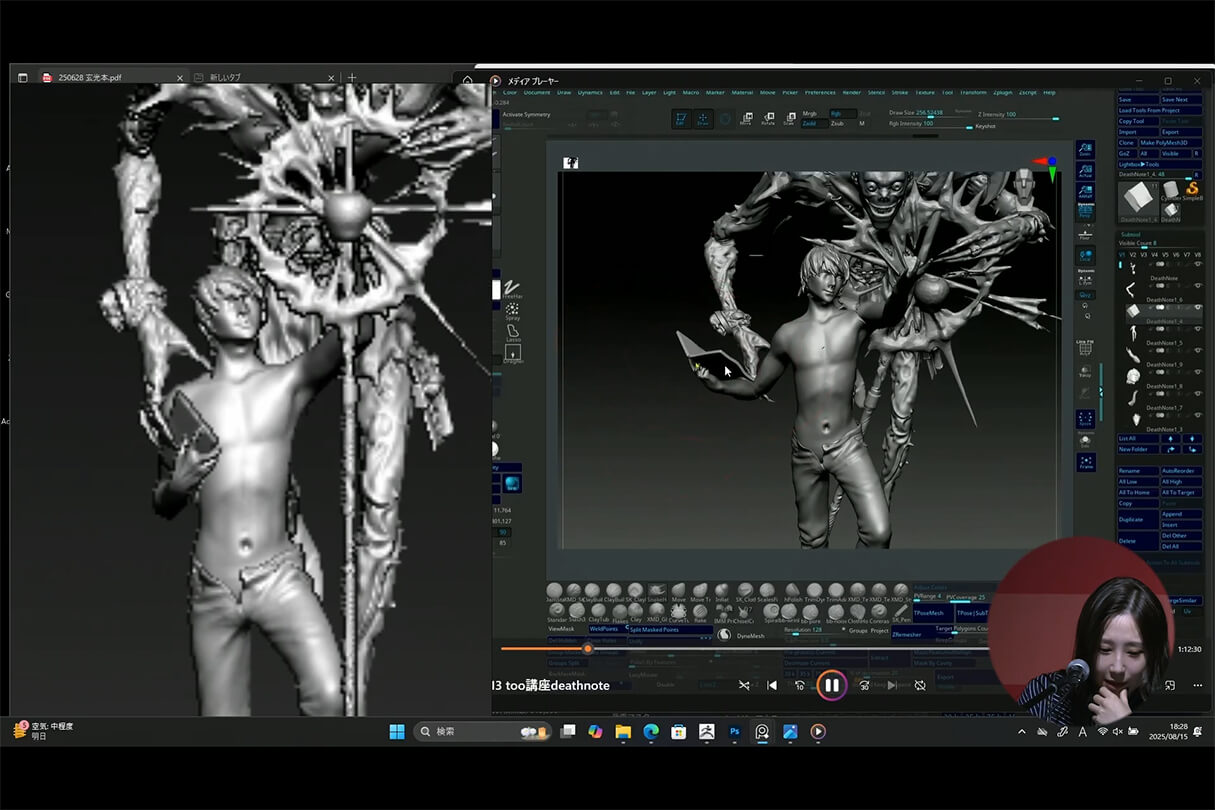Click the orange seek bar handle

click(587, 649)
